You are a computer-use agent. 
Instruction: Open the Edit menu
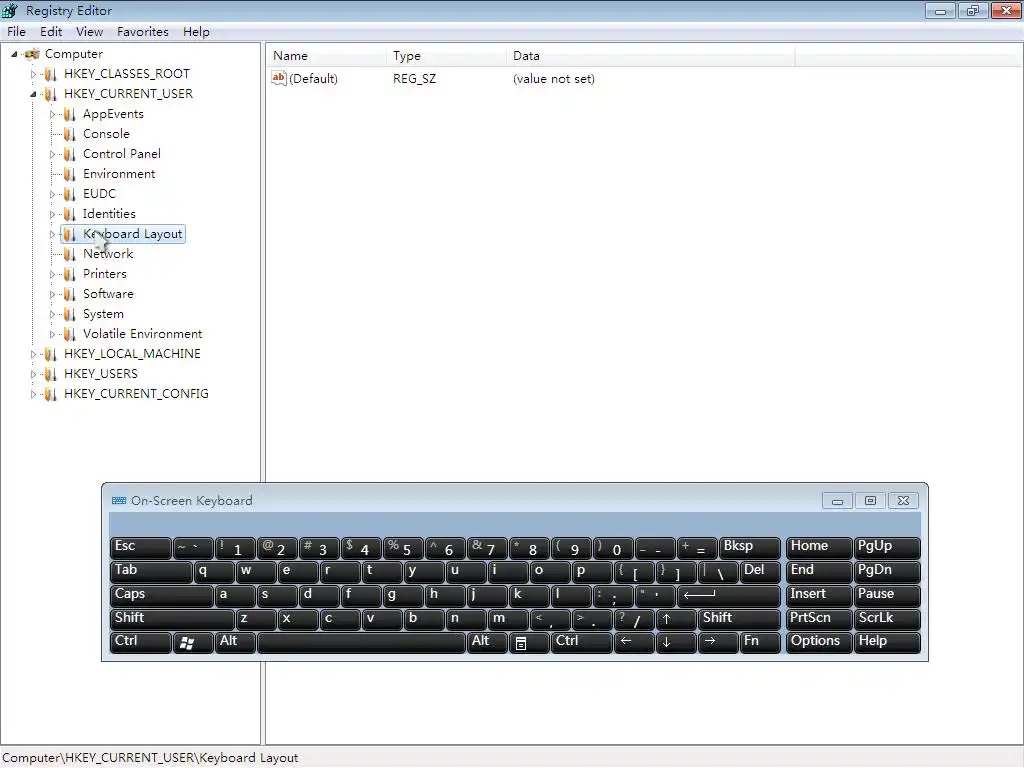point(51,31)
